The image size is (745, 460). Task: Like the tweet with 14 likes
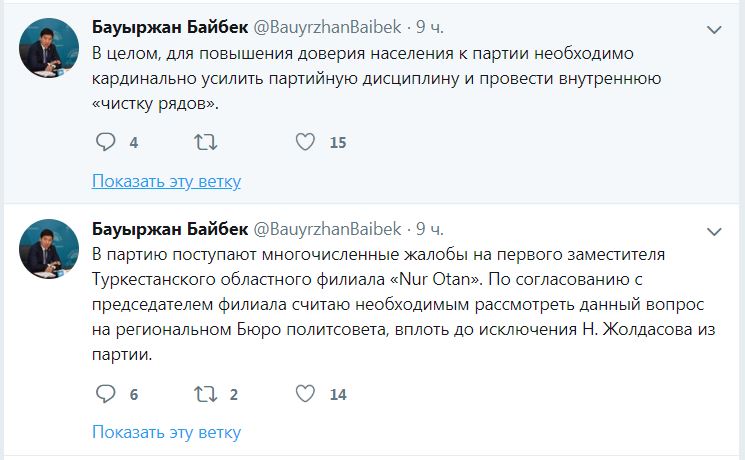pyautogui.click(x=306, y=394)
